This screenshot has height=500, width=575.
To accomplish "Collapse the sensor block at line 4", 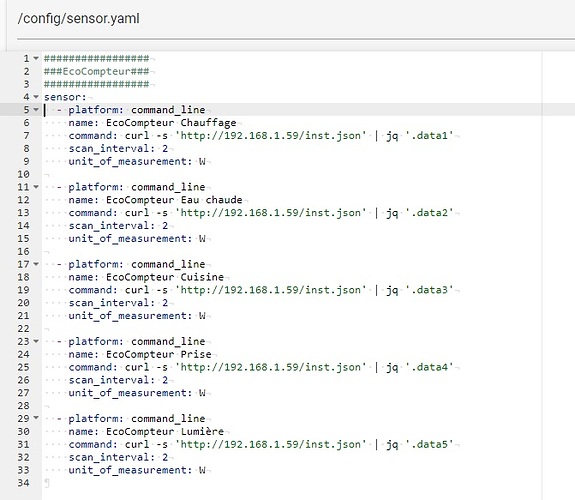I will pos(36,97).
